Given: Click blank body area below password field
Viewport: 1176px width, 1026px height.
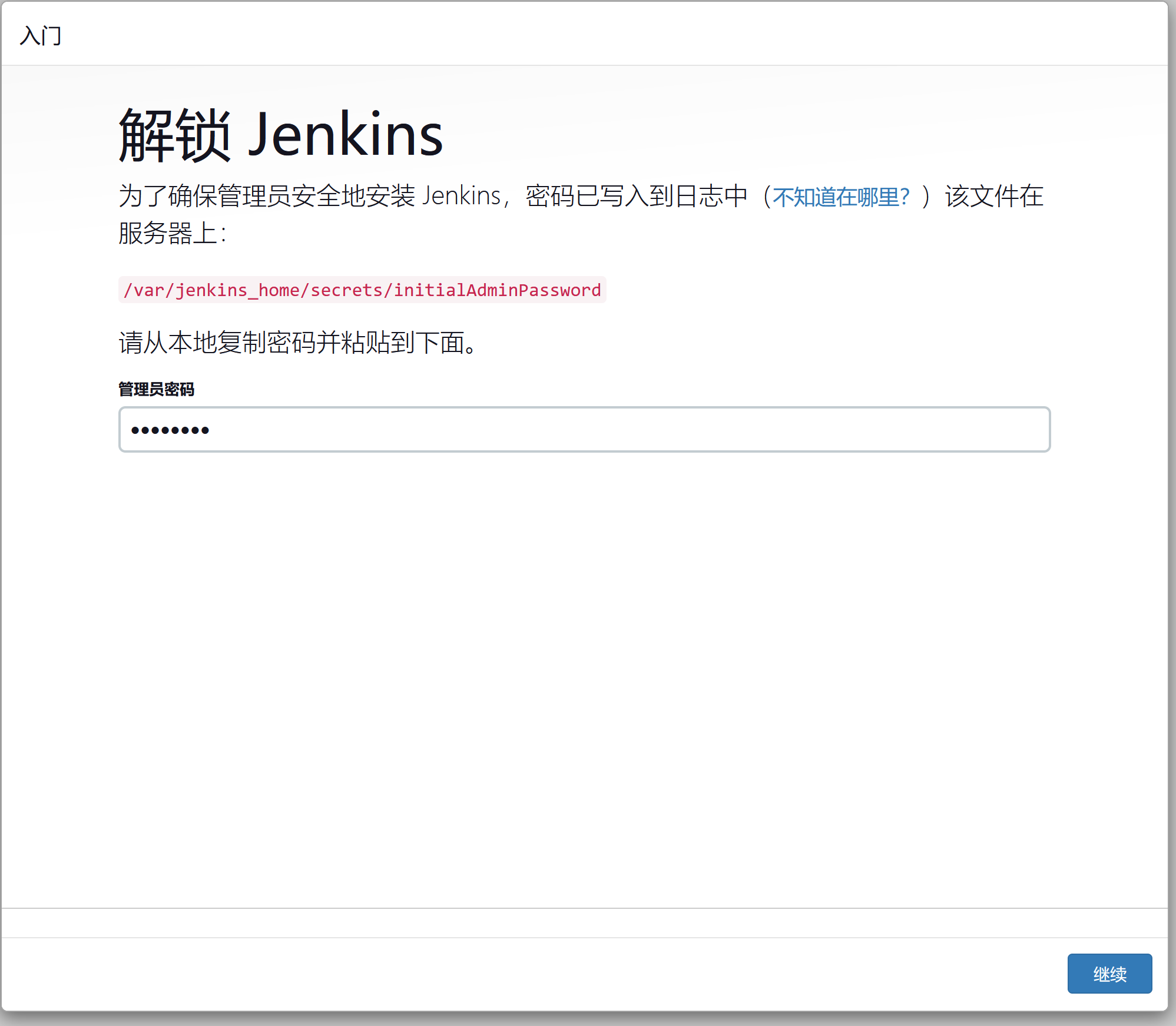Looking at the screenshot, I should (584, 648).
